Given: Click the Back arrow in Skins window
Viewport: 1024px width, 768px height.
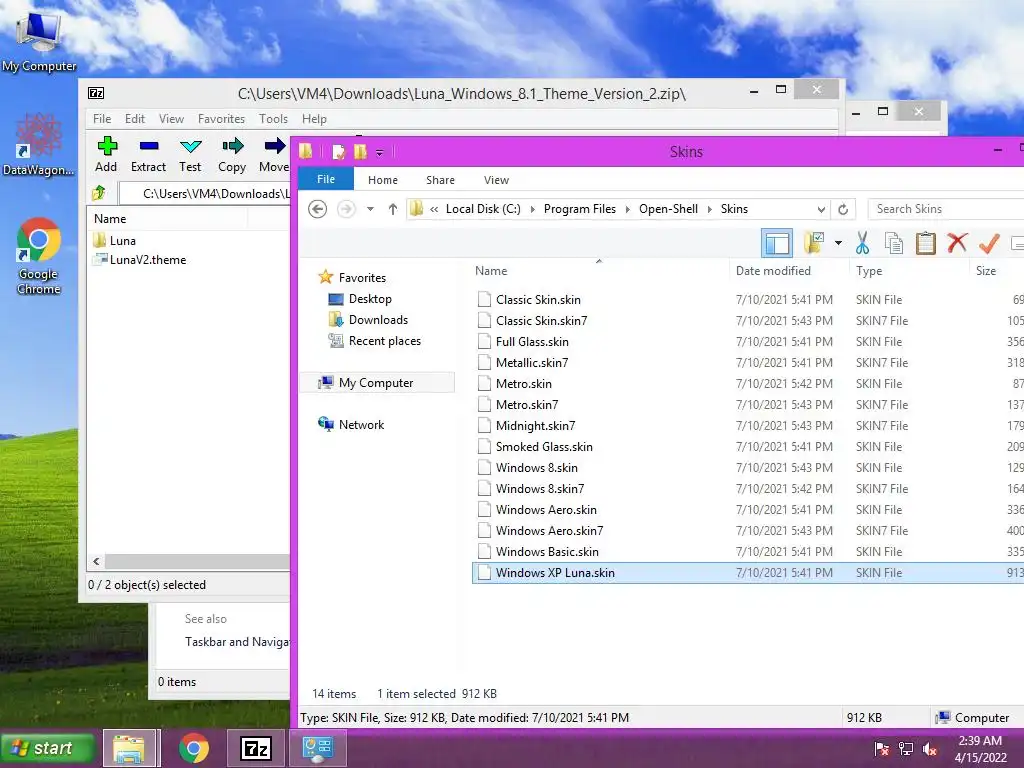Looking at the screenshot, I should pyautogui.click(x=317, y=209).
